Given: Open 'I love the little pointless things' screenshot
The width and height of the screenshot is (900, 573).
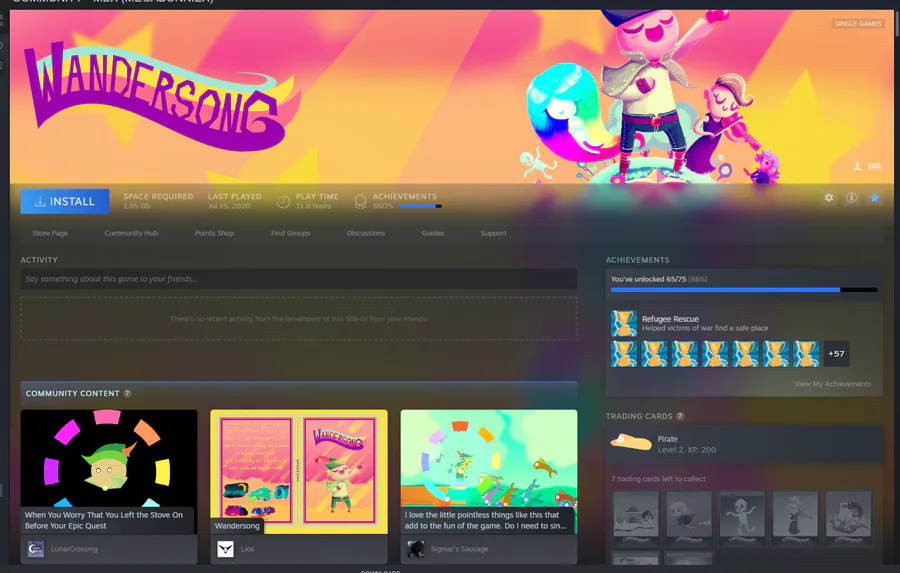Looking at the screenshot, I should 488,471.
